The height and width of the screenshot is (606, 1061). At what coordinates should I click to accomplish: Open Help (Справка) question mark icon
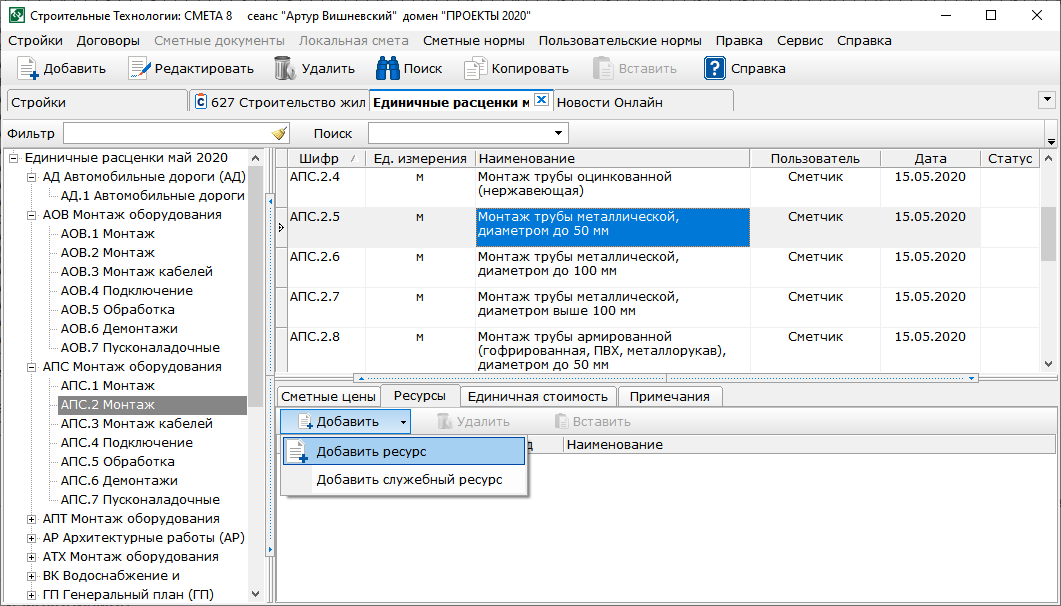tap(714, 69)
